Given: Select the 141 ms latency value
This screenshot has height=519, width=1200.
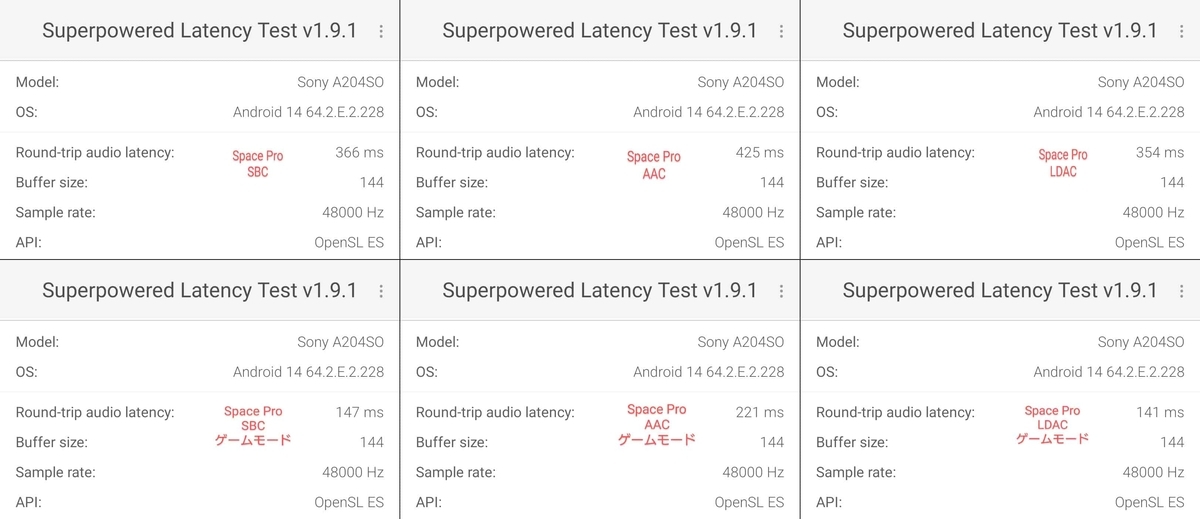Looking at the screenshot, I should (x=1160, y=412).
